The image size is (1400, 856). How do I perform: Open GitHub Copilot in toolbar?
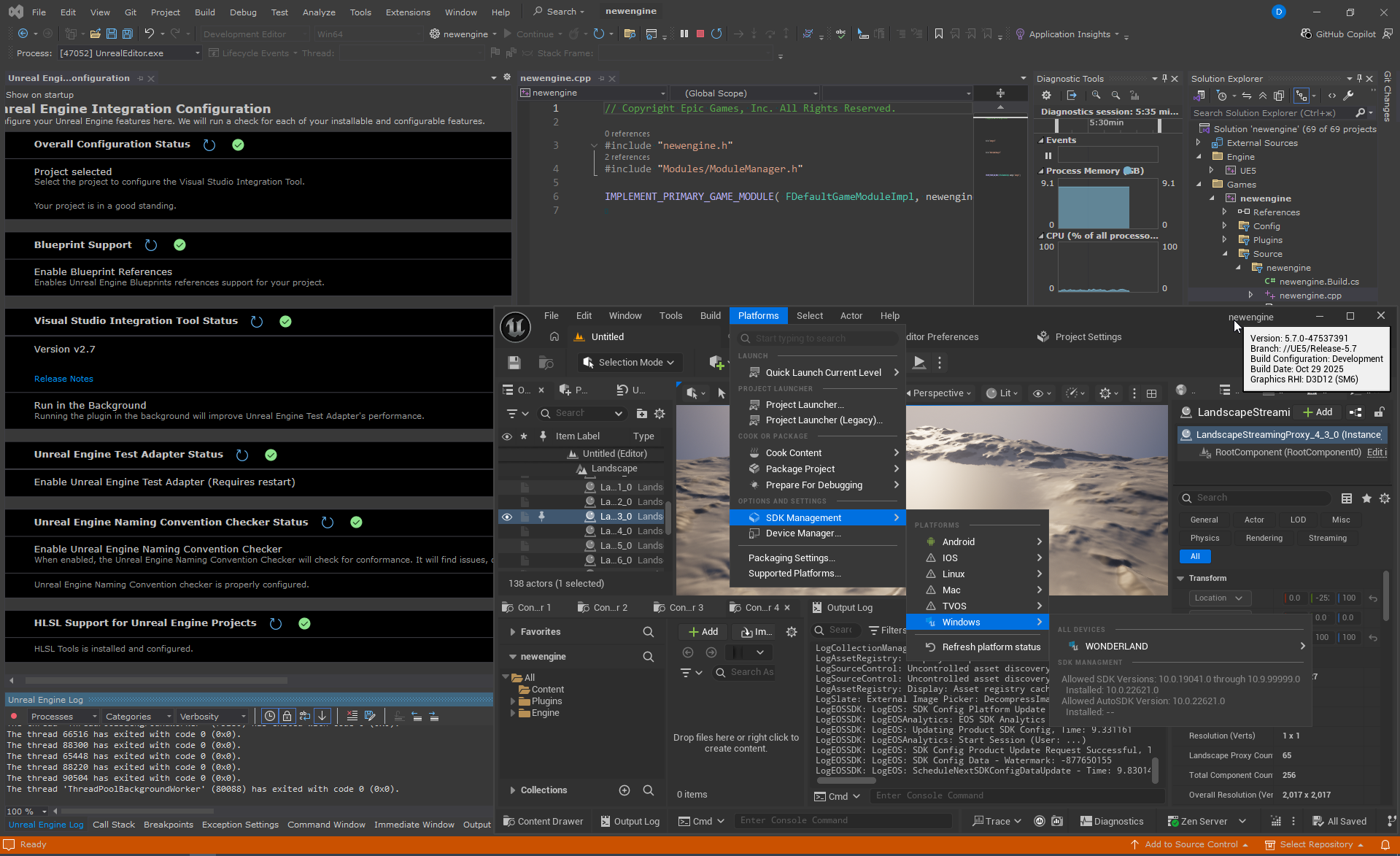tap(1338, 34)
